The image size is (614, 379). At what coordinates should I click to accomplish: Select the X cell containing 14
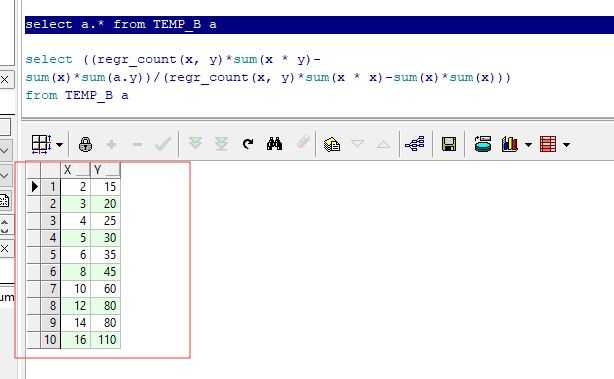76,323
